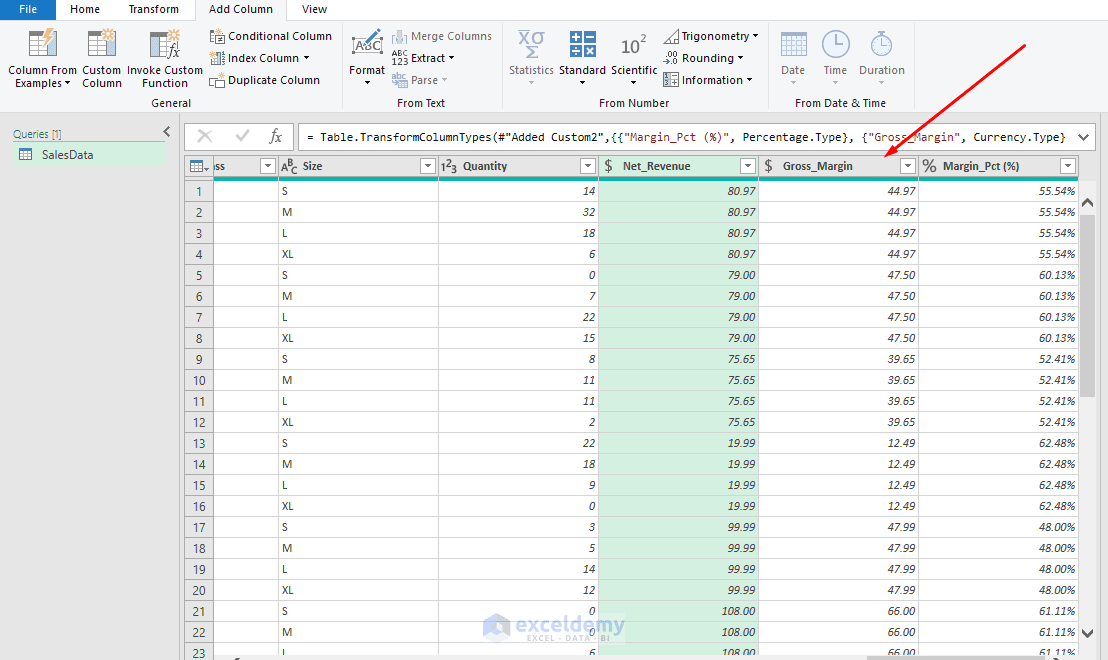Open the File tab
Viewport: 1108px width, 660px height.
[28, 9]
